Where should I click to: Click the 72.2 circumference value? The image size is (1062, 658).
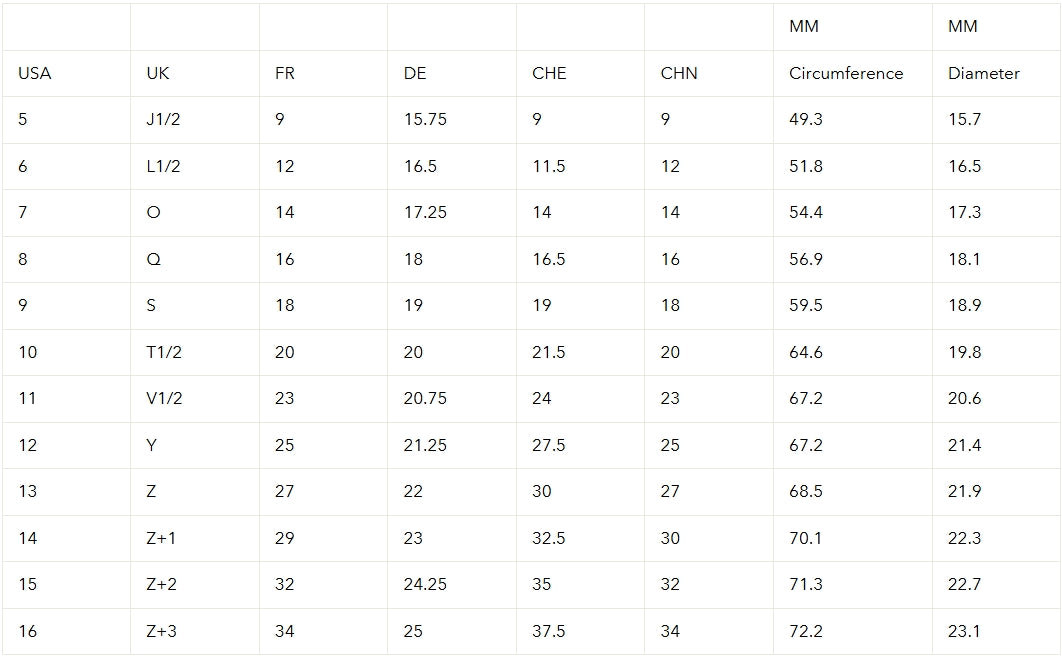click(x=805, y=631)
